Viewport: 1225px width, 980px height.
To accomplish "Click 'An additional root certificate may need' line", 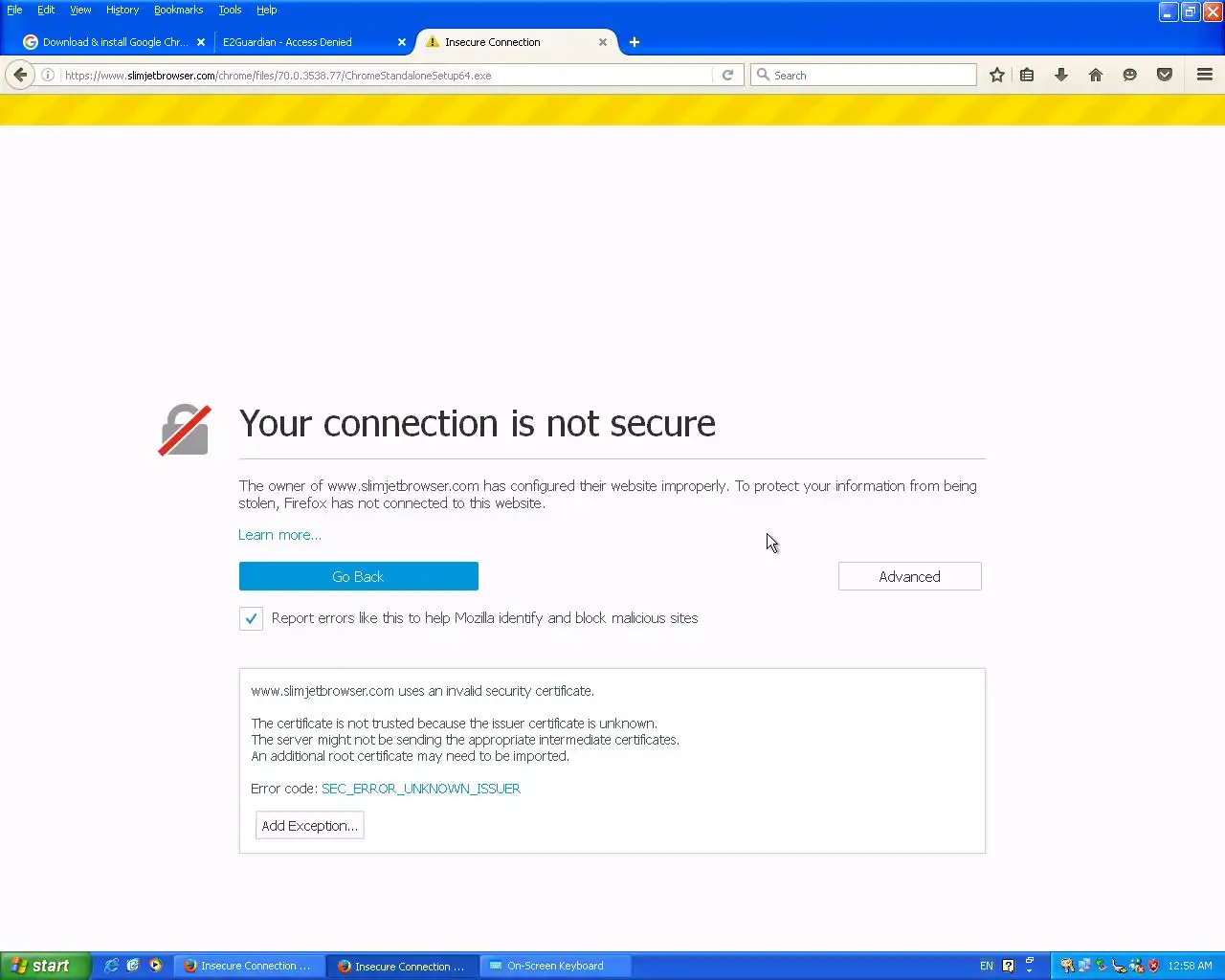I will (410, 756).
